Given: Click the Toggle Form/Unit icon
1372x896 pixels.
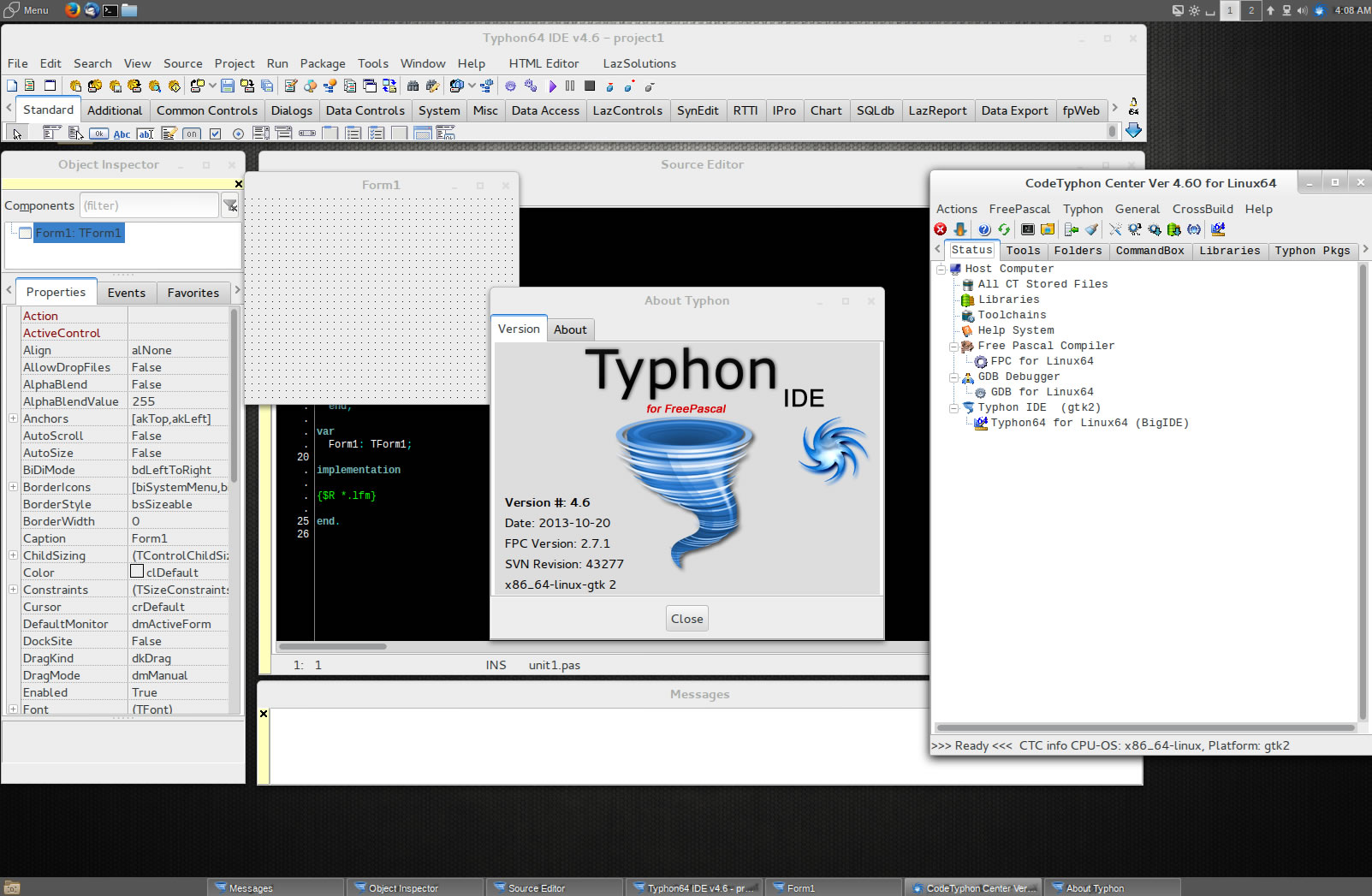Looking at the screenshot, I should pyautogui.click(x=389, y=86).
